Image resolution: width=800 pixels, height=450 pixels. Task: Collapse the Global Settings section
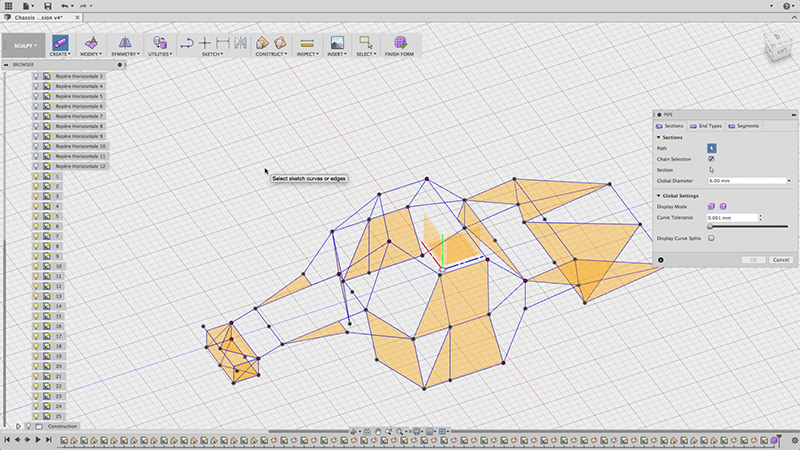click(659, 196)
